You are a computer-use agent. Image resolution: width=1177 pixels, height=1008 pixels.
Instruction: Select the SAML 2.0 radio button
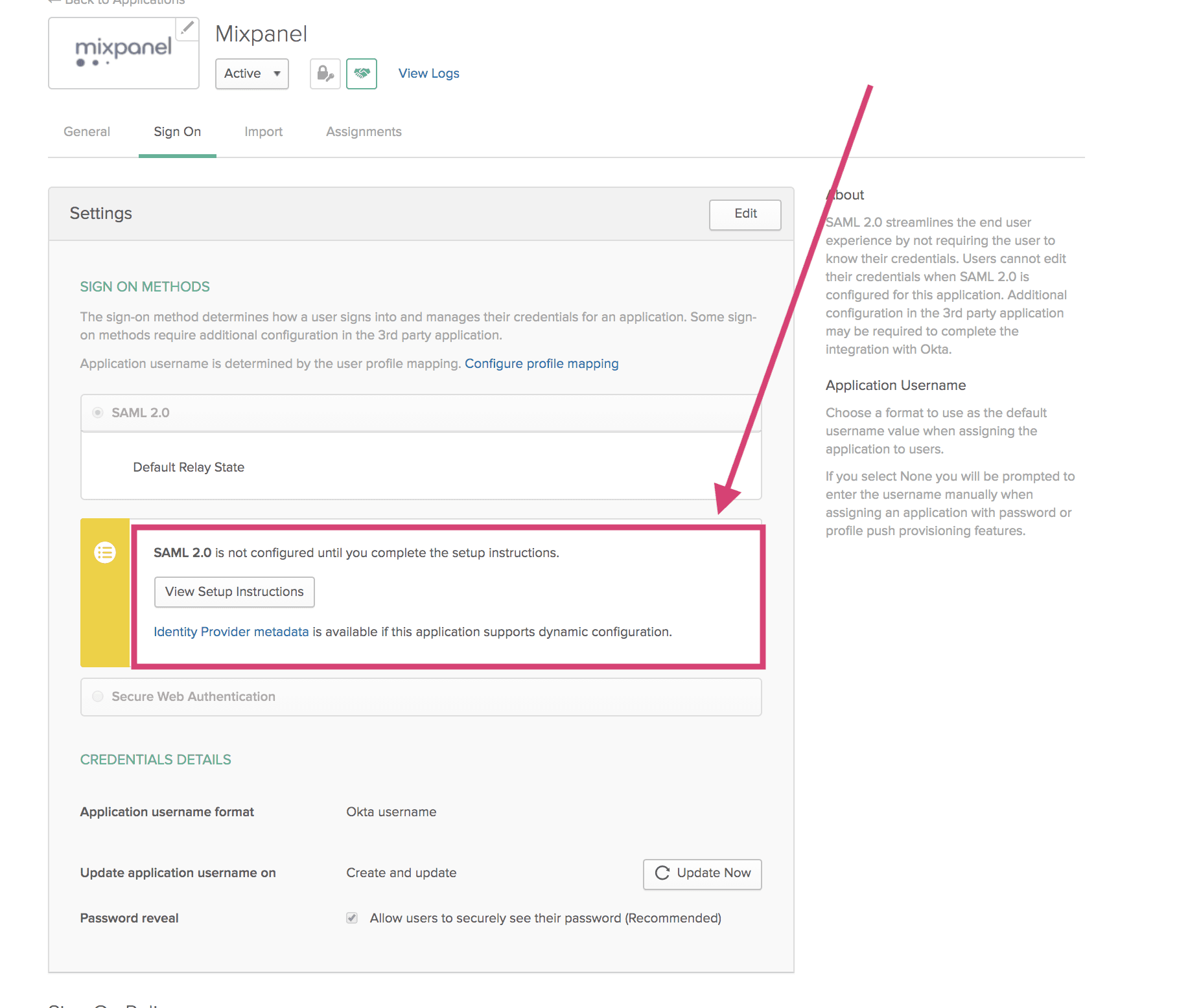97,412
